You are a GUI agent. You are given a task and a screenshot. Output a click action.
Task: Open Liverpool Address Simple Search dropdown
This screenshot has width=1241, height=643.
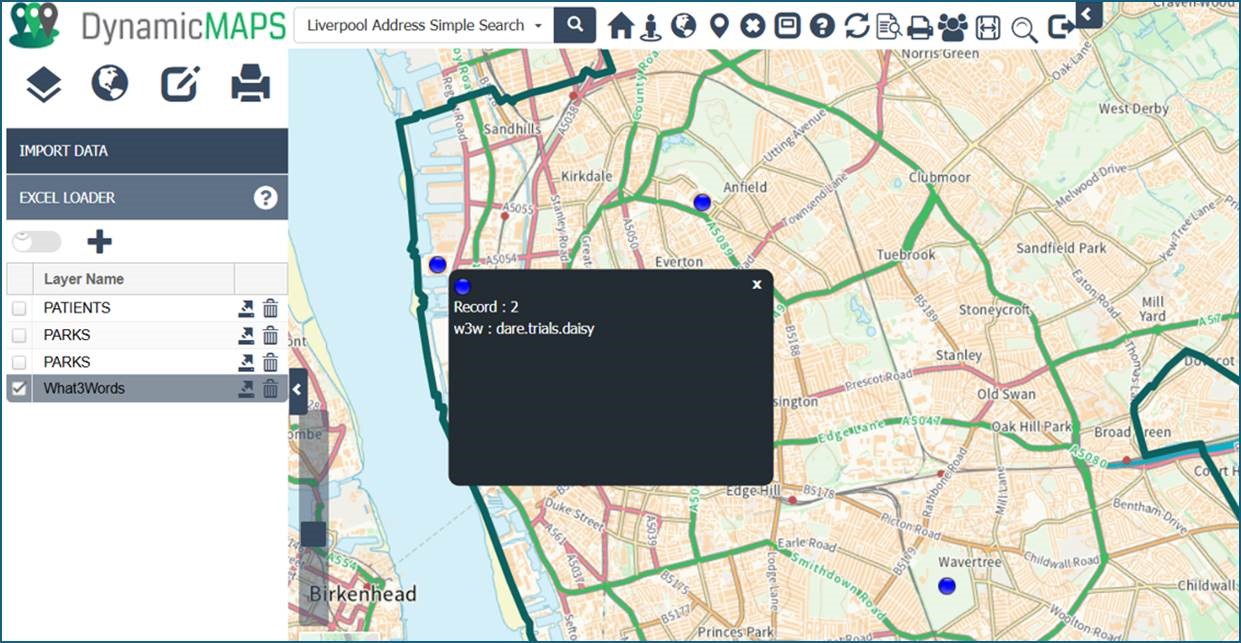pyautogui.click(x=424, y=25)
